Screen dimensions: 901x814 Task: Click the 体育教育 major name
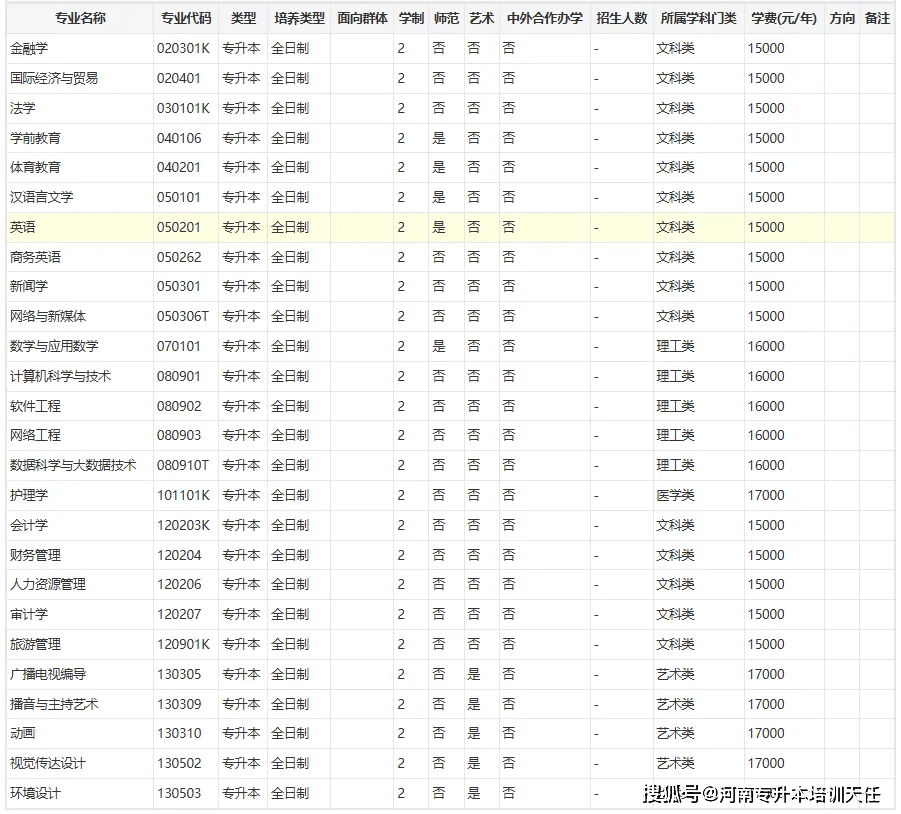pos(35,167)
